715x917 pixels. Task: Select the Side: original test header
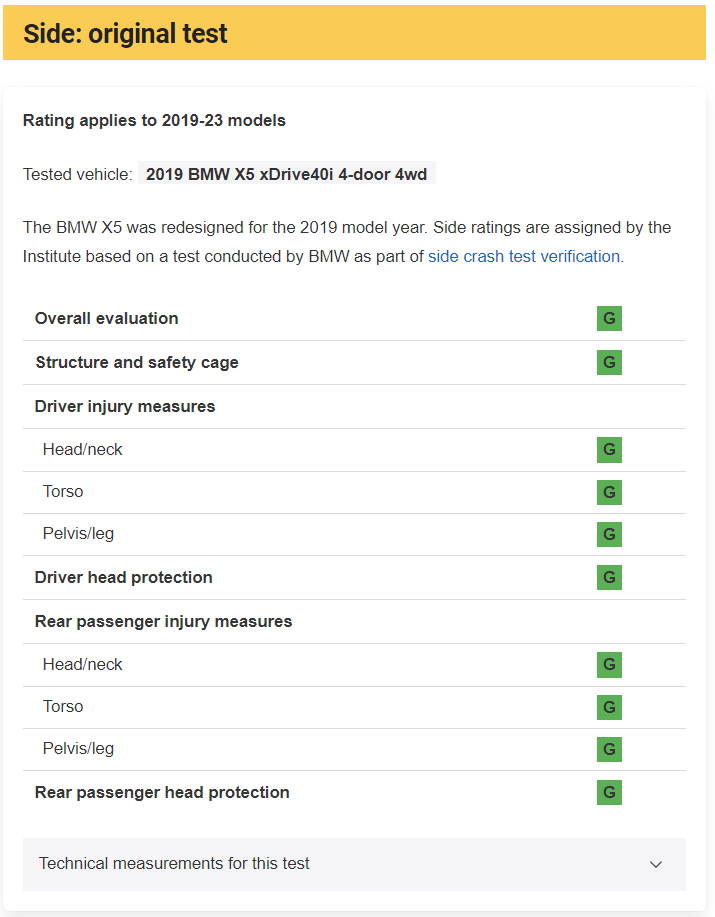tap(354, 33)
